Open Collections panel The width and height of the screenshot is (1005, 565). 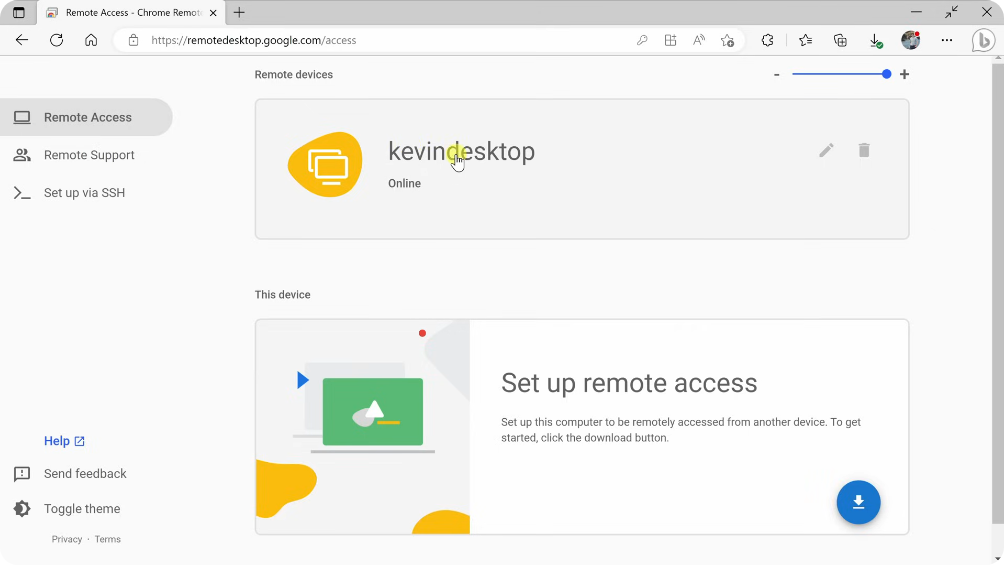click(x=840, y=40)
